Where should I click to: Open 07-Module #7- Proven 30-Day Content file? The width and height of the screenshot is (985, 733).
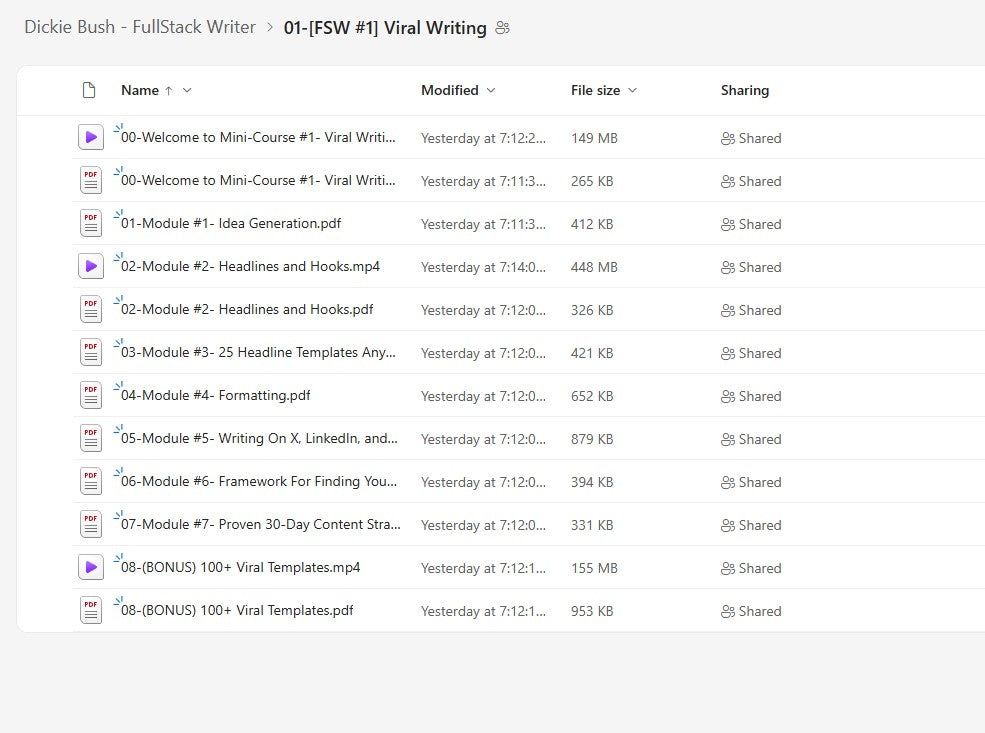pos(261,524)
